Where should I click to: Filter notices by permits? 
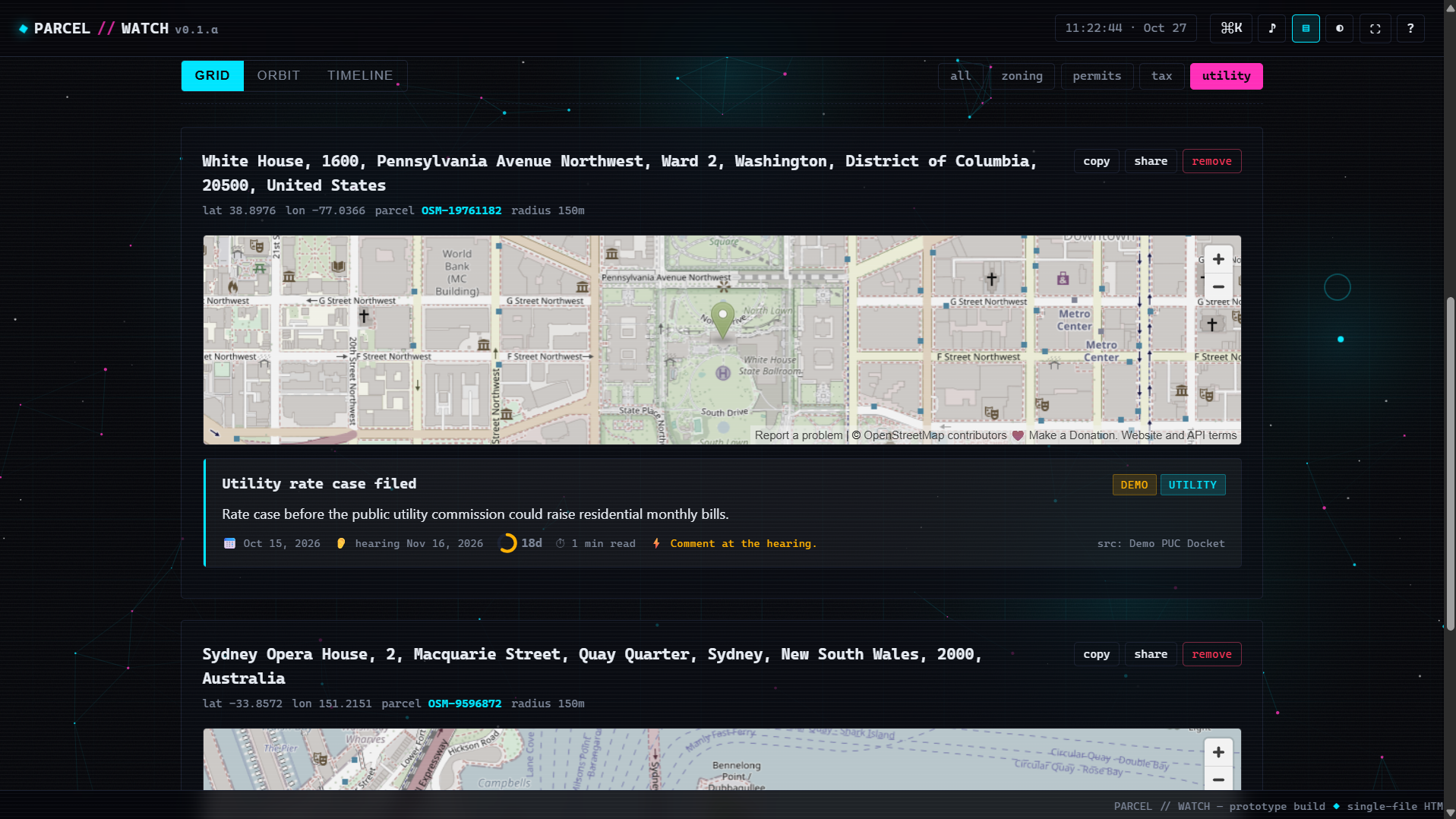coord(1097,76)
